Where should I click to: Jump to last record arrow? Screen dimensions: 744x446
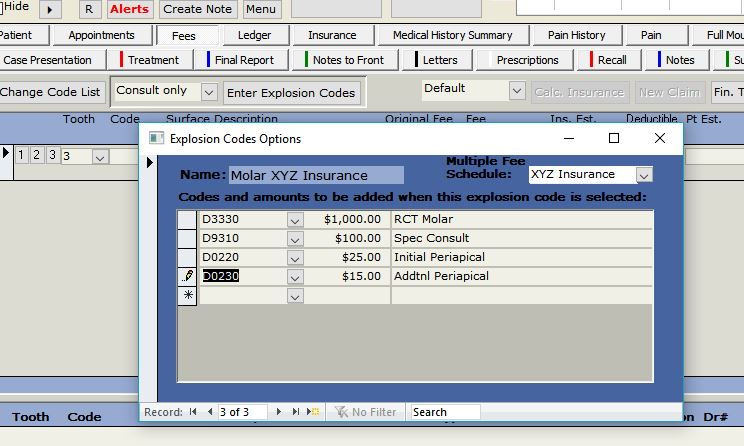tap(296, 412)
